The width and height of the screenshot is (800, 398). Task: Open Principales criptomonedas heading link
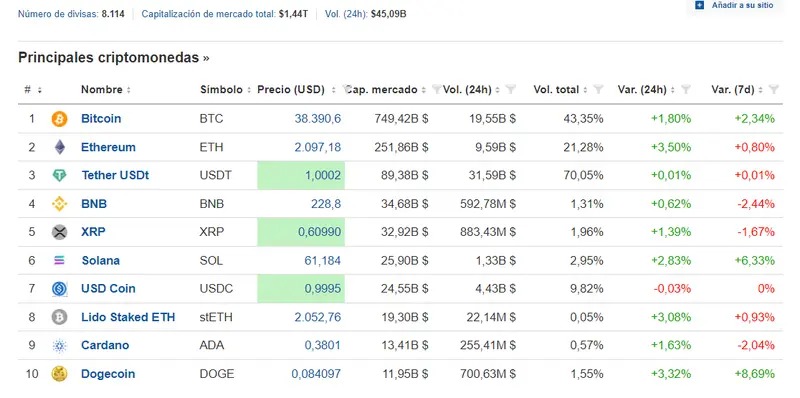[113, 58]
